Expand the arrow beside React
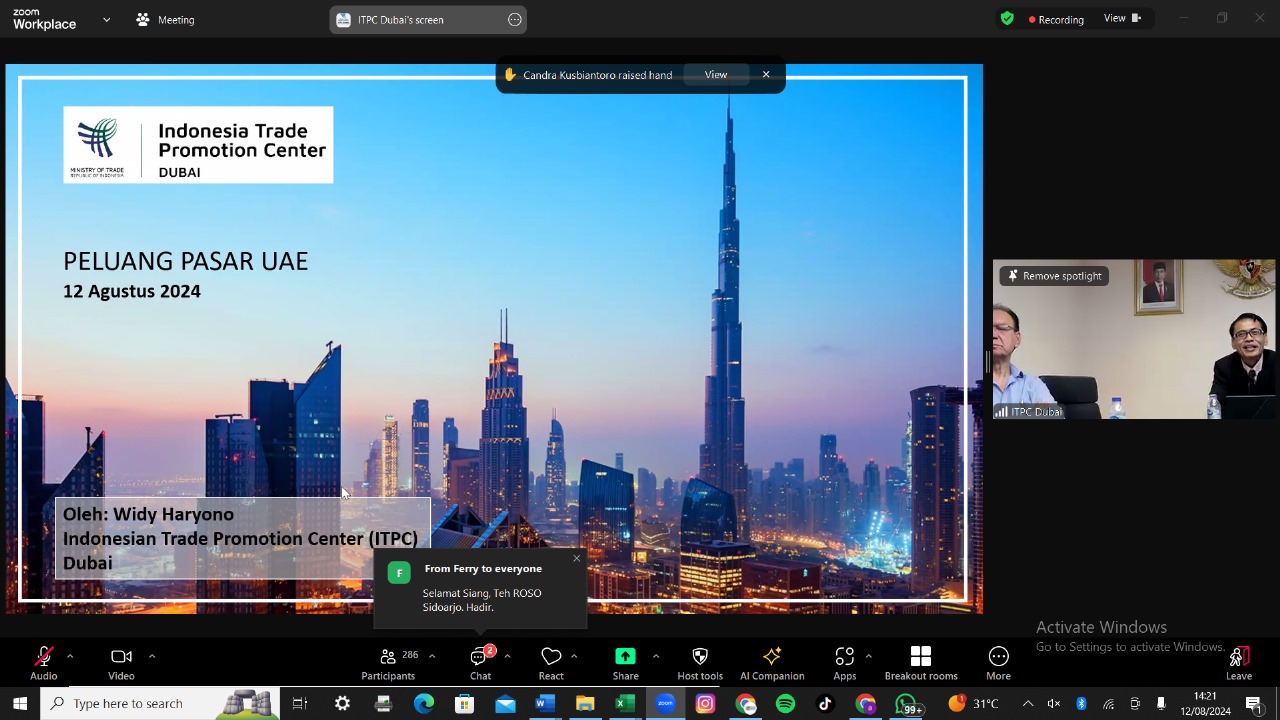This screenshot has height=720, width=1280. coord(574,656)
